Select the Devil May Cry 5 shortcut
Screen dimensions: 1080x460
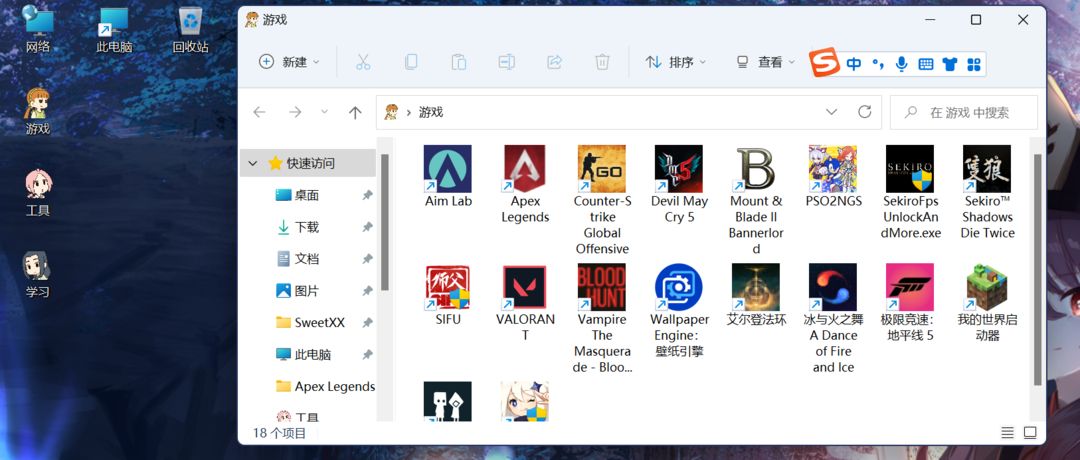(x=679, y=184)
